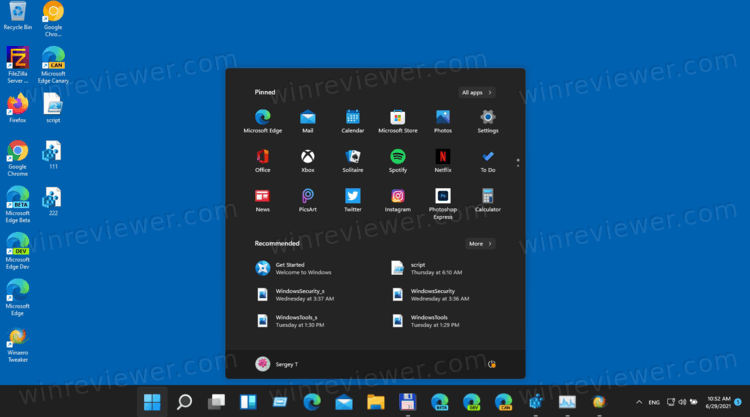Select Microsoft Edge Dev desktop icon

[18, 251]
